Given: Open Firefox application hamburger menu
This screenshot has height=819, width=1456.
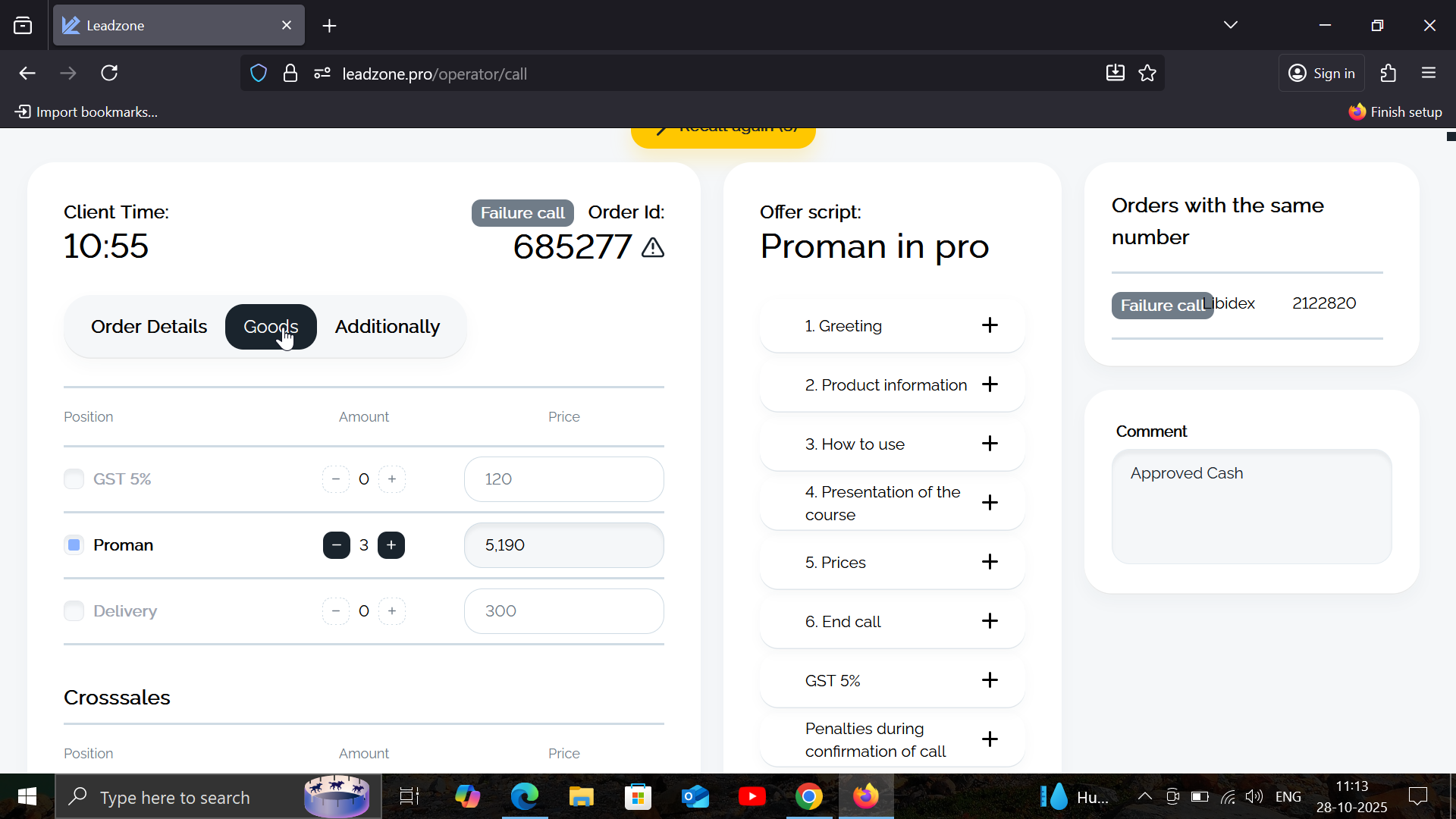Looking at the screenshot, I should [x=1429, y=74].
